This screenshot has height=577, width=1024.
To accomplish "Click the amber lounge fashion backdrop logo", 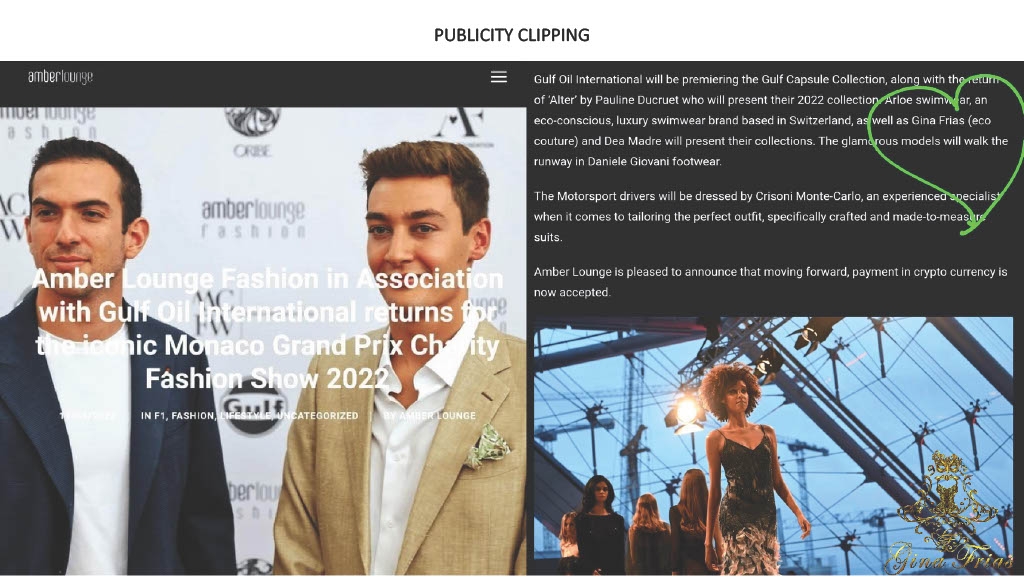I will click(253, 218).
